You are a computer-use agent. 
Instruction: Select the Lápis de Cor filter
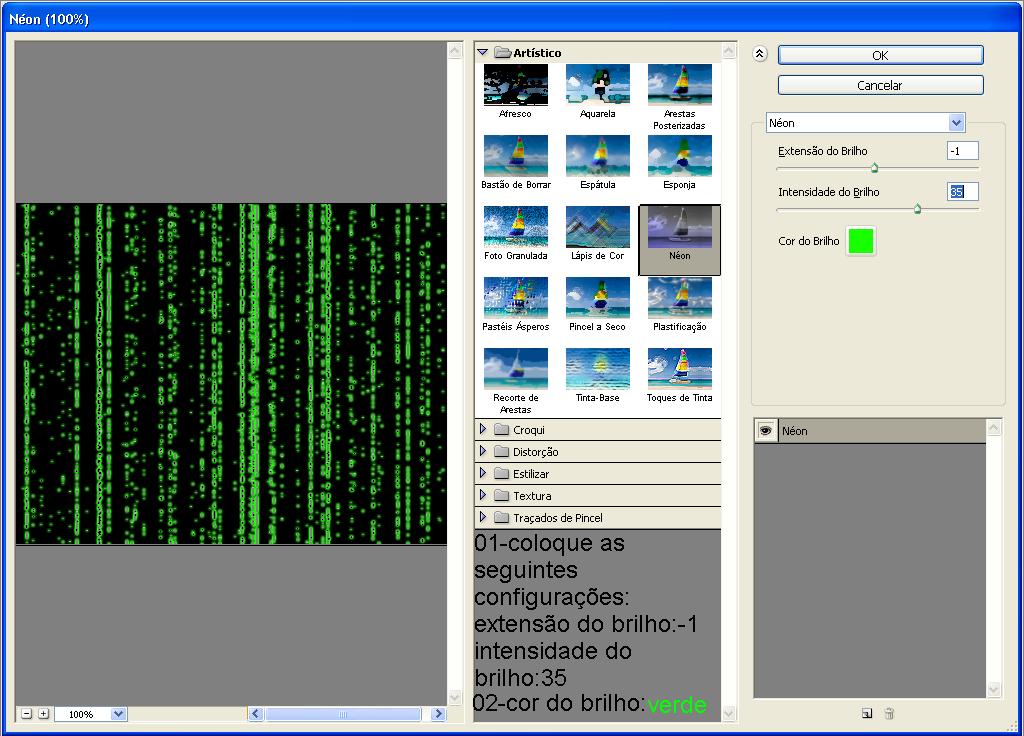597,228
